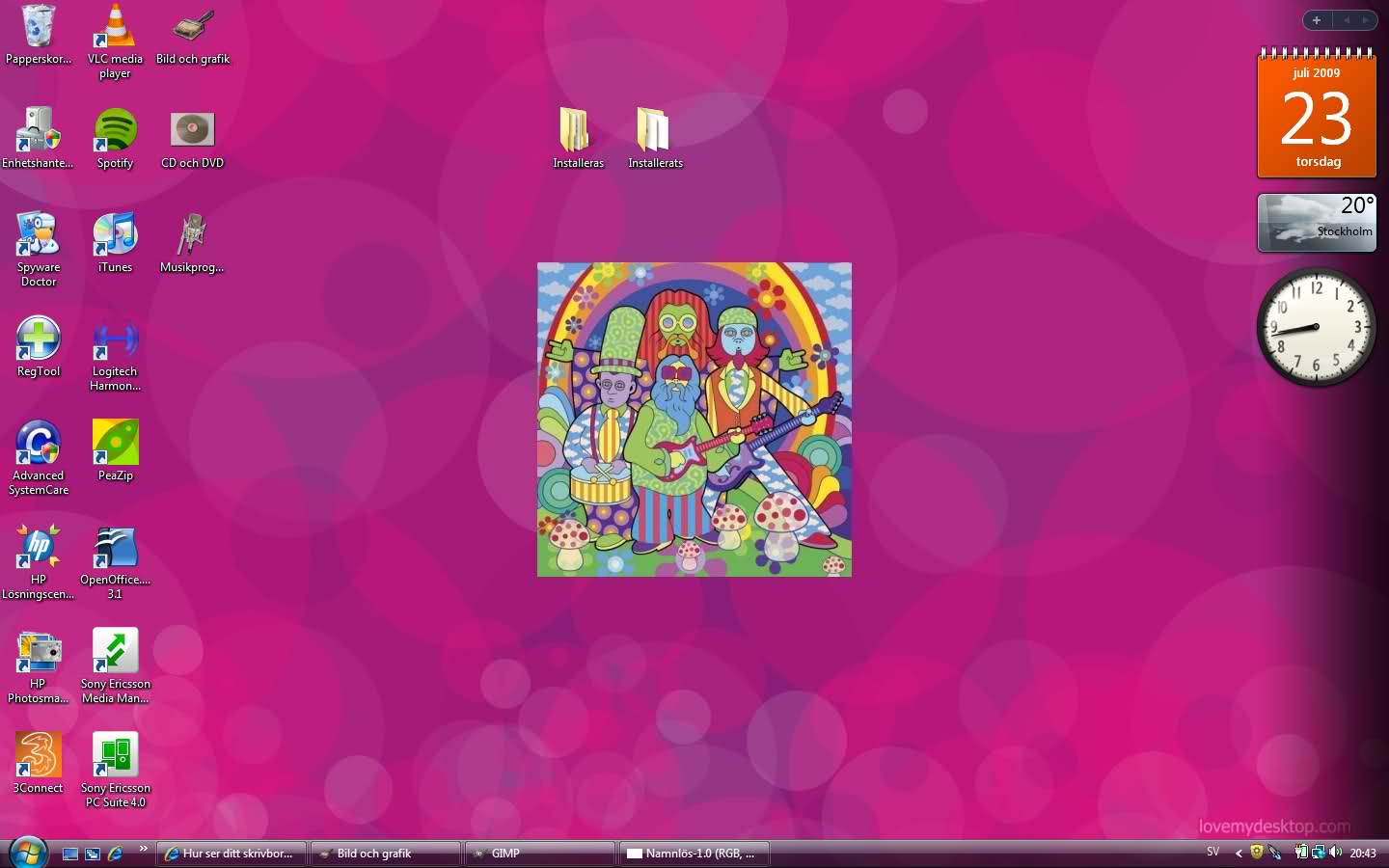Select the HP Lösningscenter shortcut
This screenshot has height=868, width=1389.
click(38, 560)
